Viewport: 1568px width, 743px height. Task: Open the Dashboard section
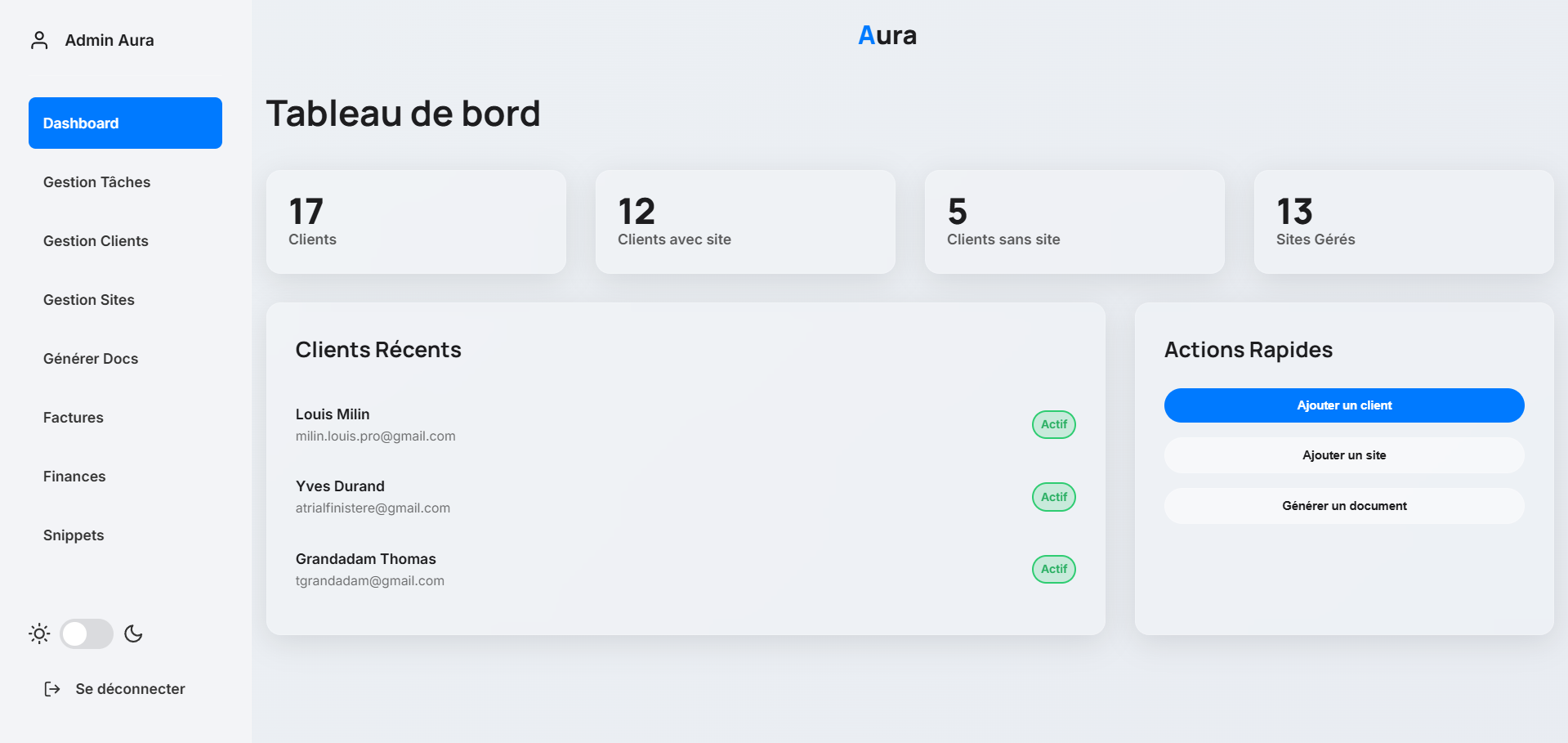pyautogui.click(x=125, y=123)
